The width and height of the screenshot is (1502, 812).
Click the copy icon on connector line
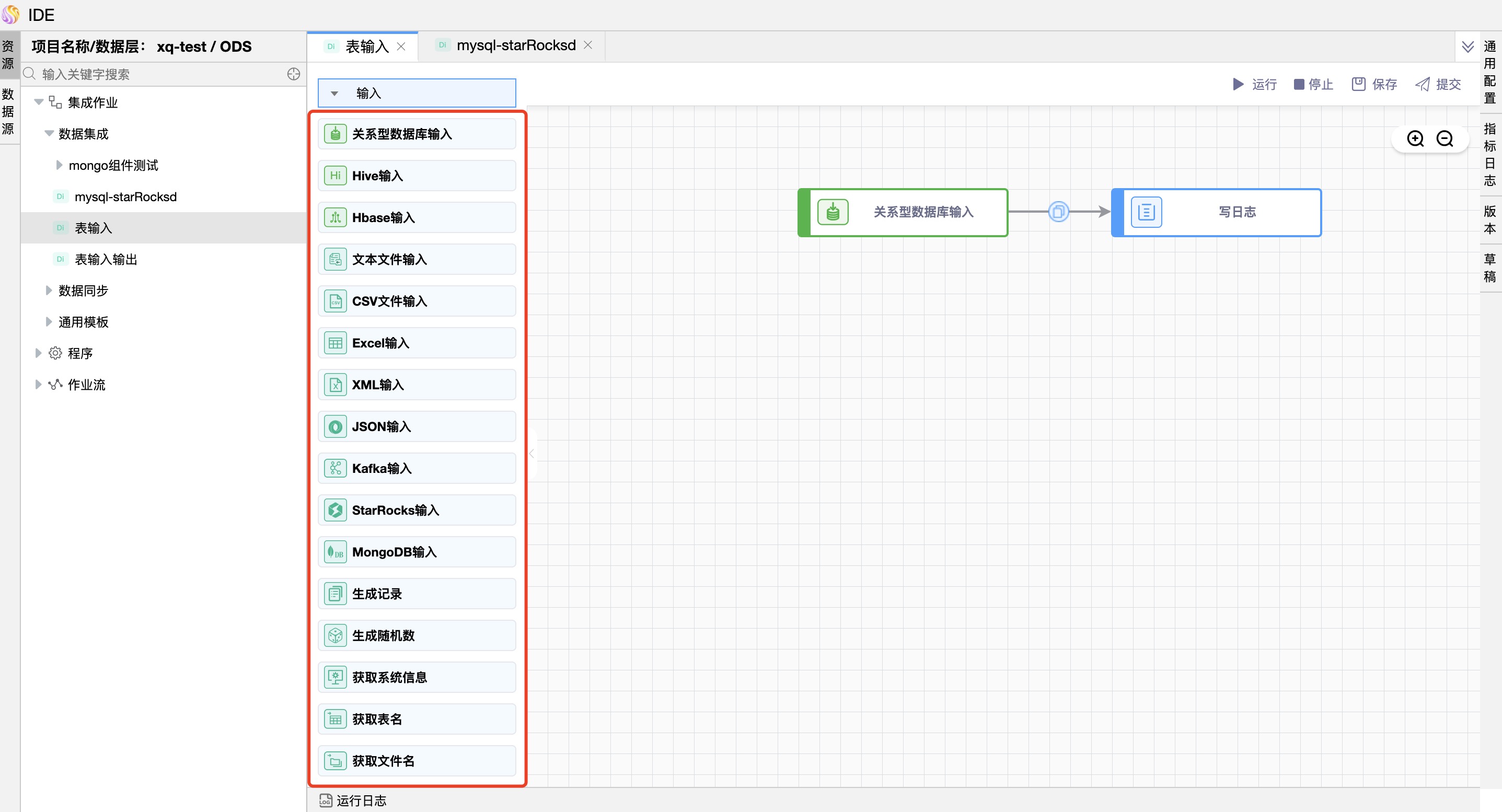click(1058, 212)
